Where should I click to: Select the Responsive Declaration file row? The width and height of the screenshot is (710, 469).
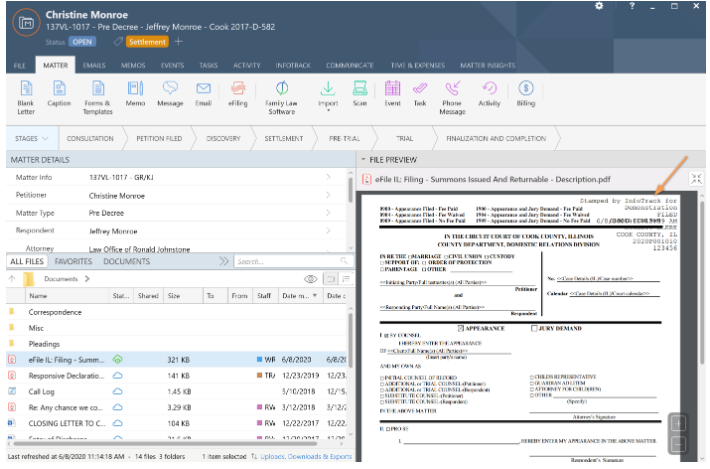pyautogui.click(x=177, y=376)
